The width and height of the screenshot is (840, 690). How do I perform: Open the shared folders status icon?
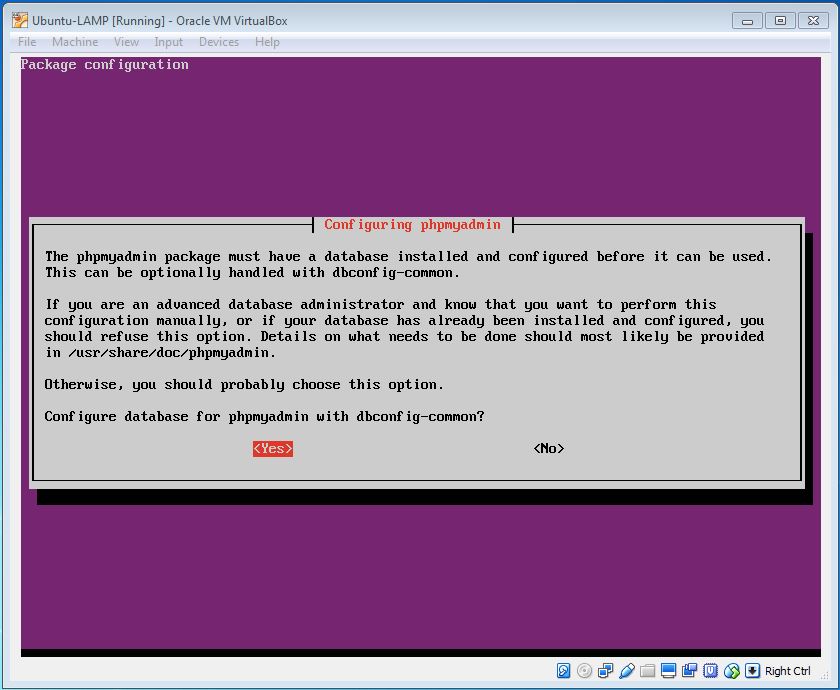(x=648, y=670)
